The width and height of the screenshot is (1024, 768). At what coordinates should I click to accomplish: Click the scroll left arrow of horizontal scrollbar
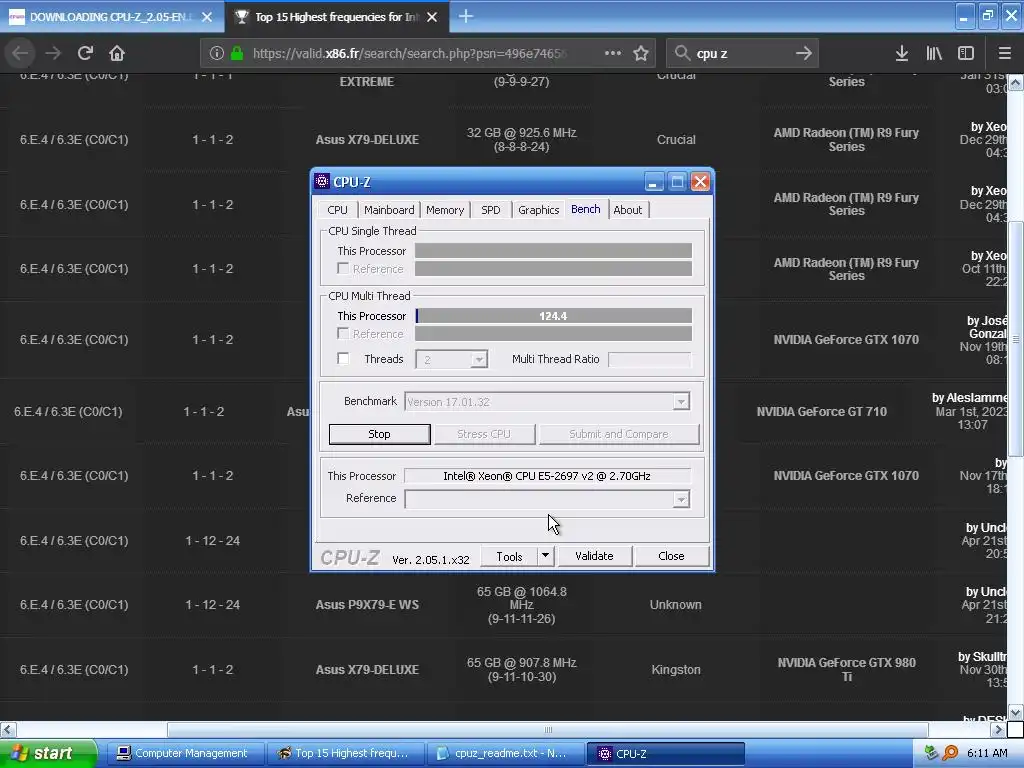[7, 729]
